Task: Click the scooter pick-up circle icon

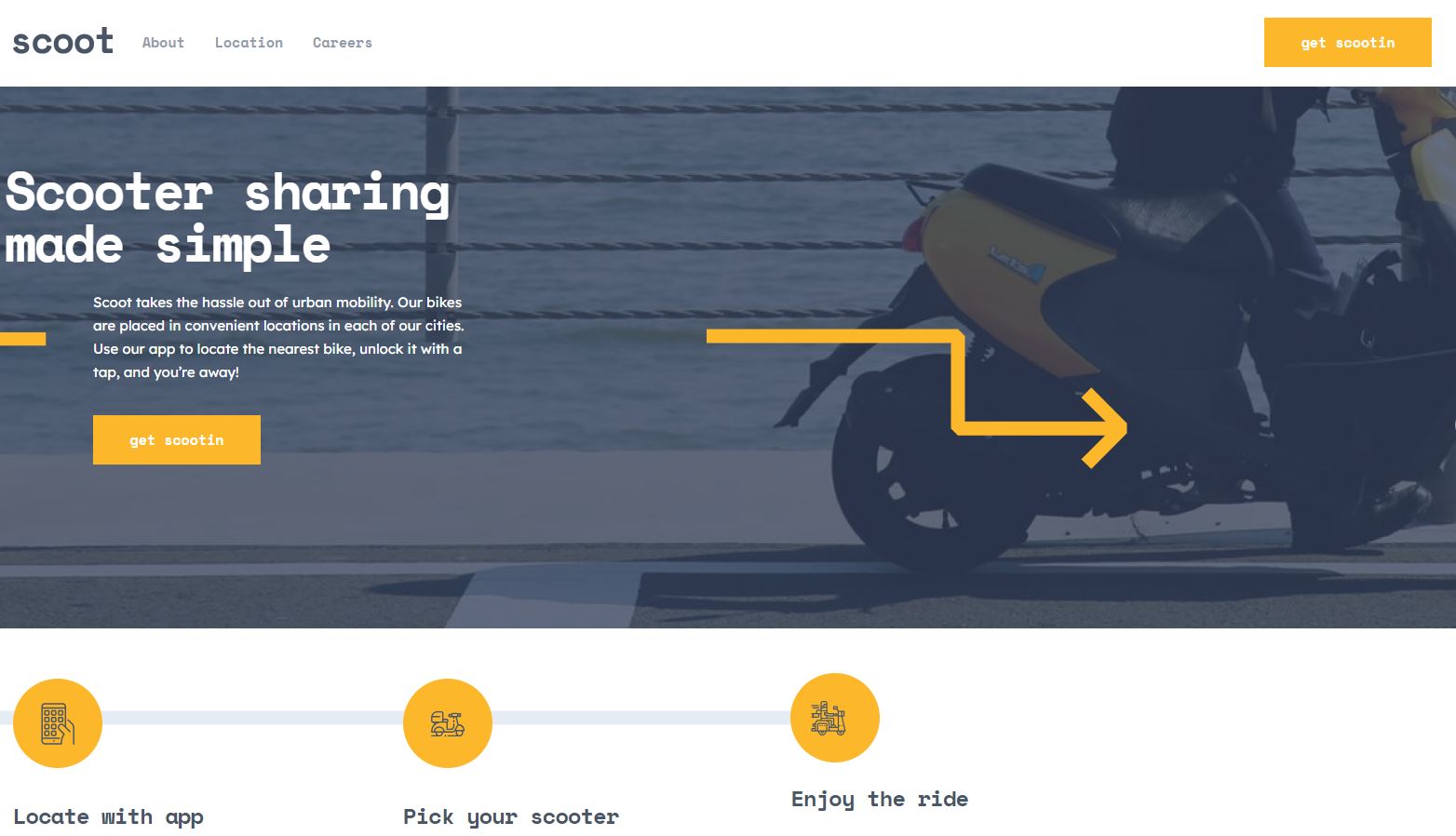Action: click(448, 723)
